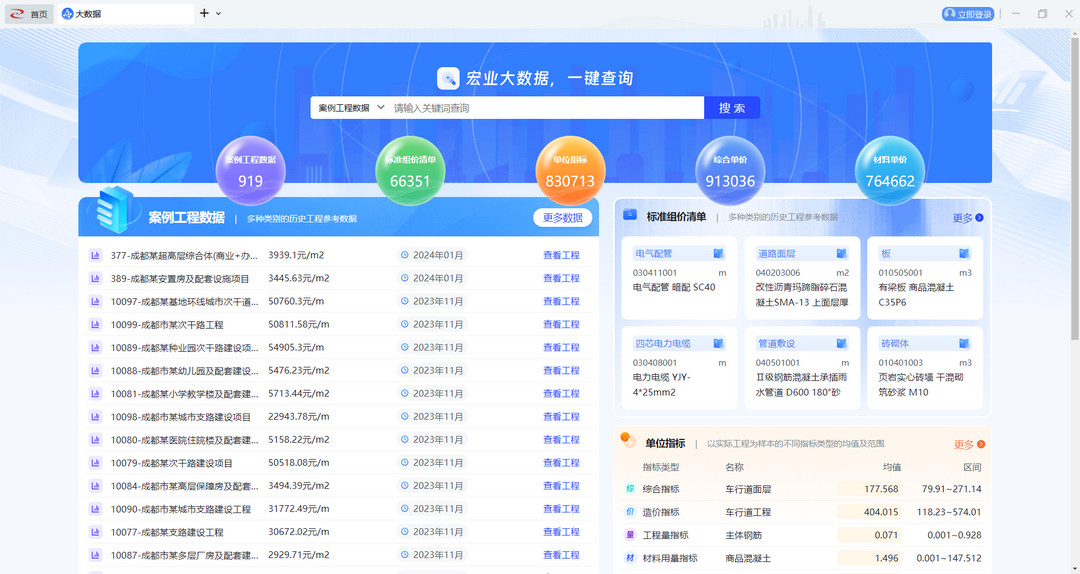Click the 材料单价 cyan bubble
The image size is (1080, 574).
point(890,171)
